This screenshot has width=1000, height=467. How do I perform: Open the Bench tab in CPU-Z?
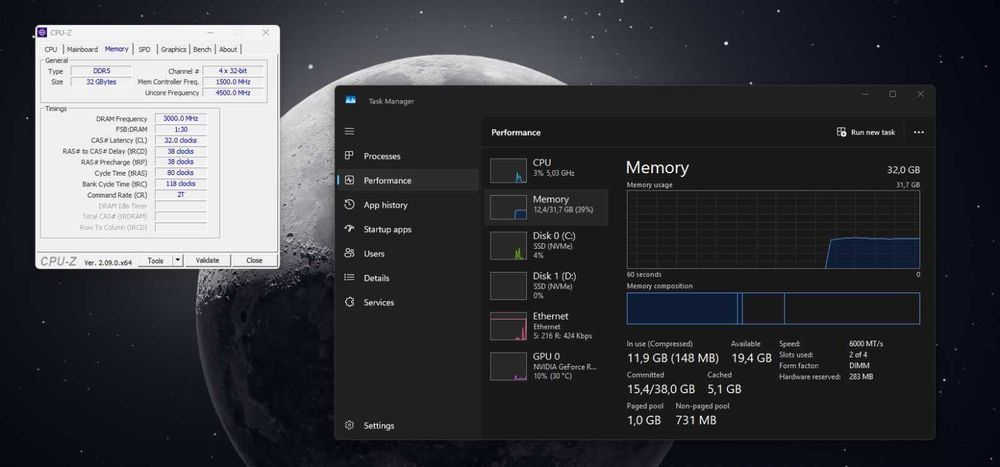coord(202,49)
